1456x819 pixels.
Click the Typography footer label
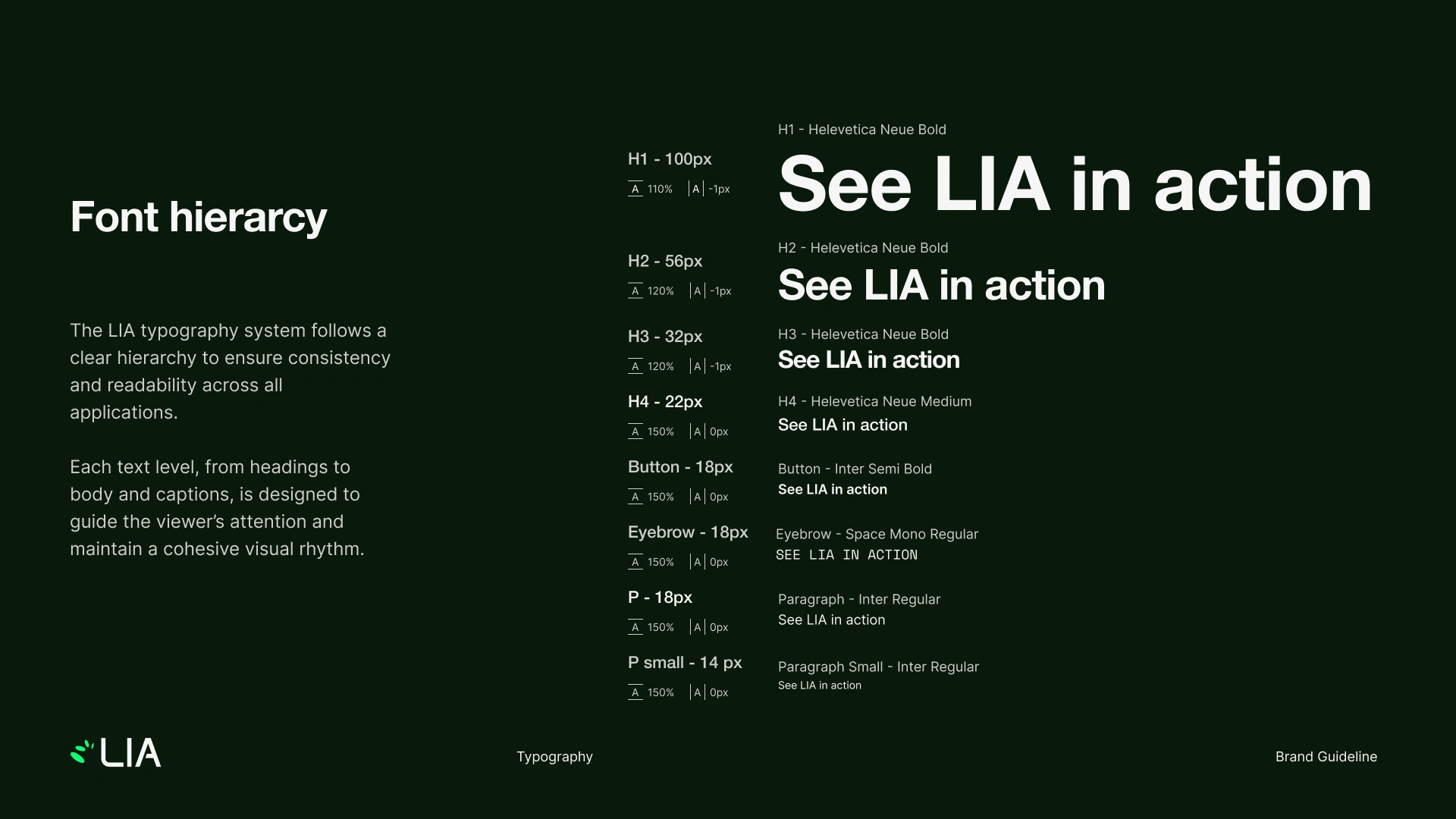click(554, 757)
